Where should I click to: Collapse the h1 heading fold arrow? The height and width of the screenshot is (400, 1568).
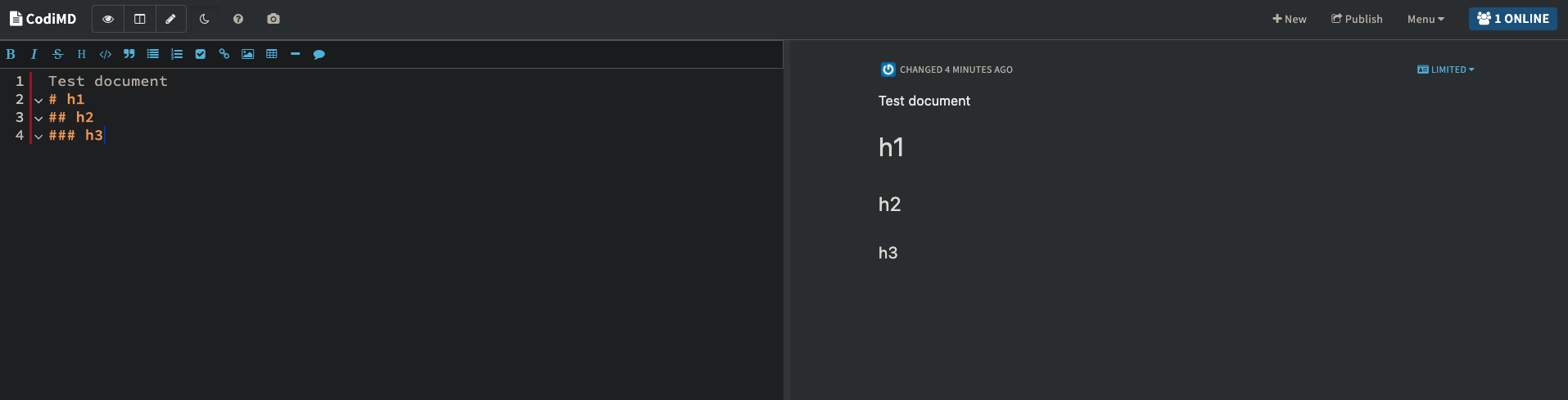tap(38, 100)
